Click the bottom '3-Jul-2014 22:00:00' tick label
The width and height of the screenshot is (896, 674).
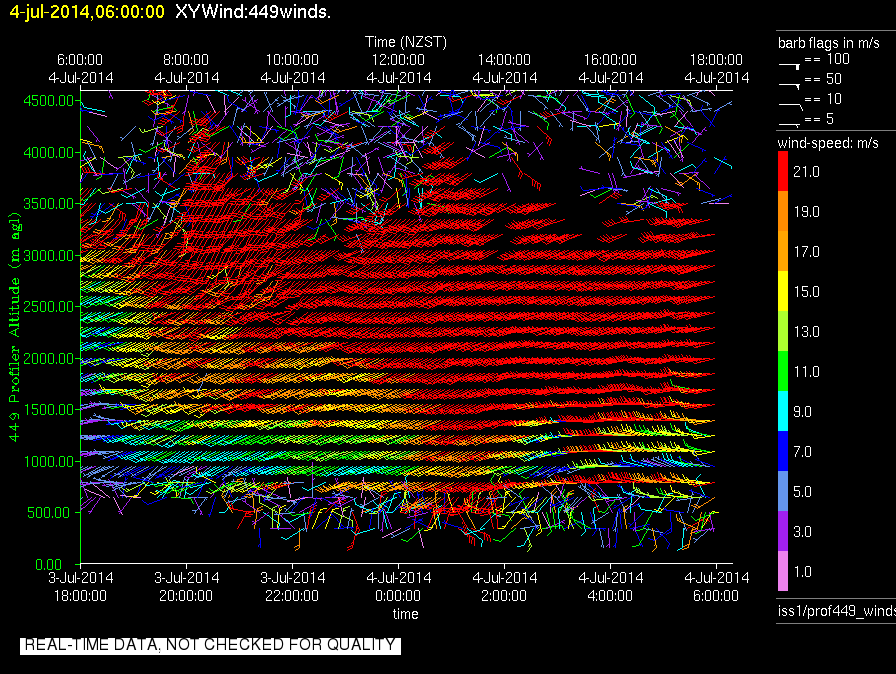tap(293, 587)
